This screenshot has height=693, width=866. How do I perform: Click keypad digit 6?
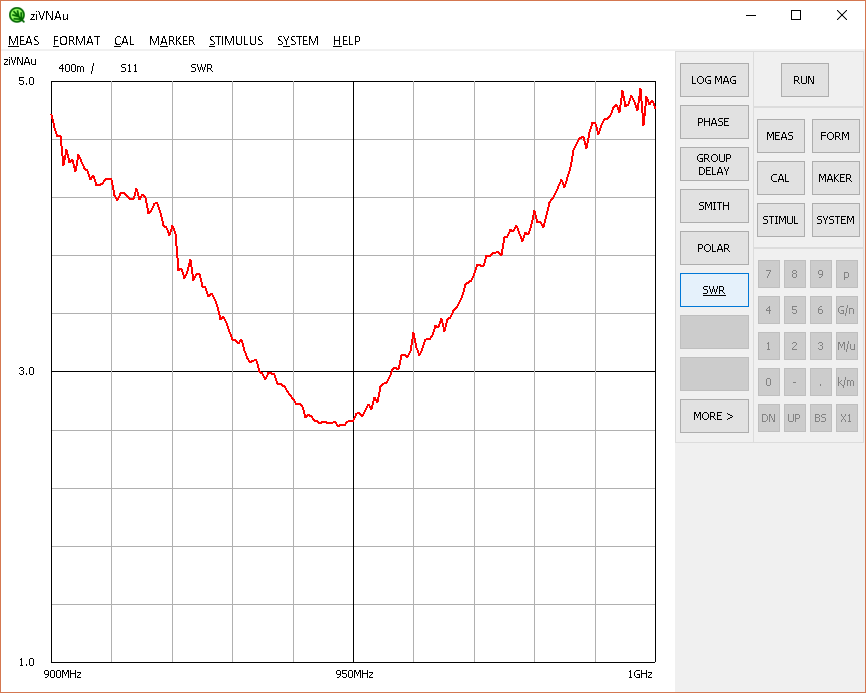[820, 310]
